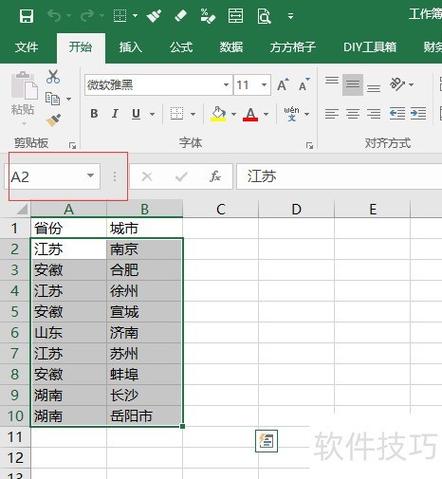Select column C header
Screen dimensions: 442x479
(x=221, y=209)
